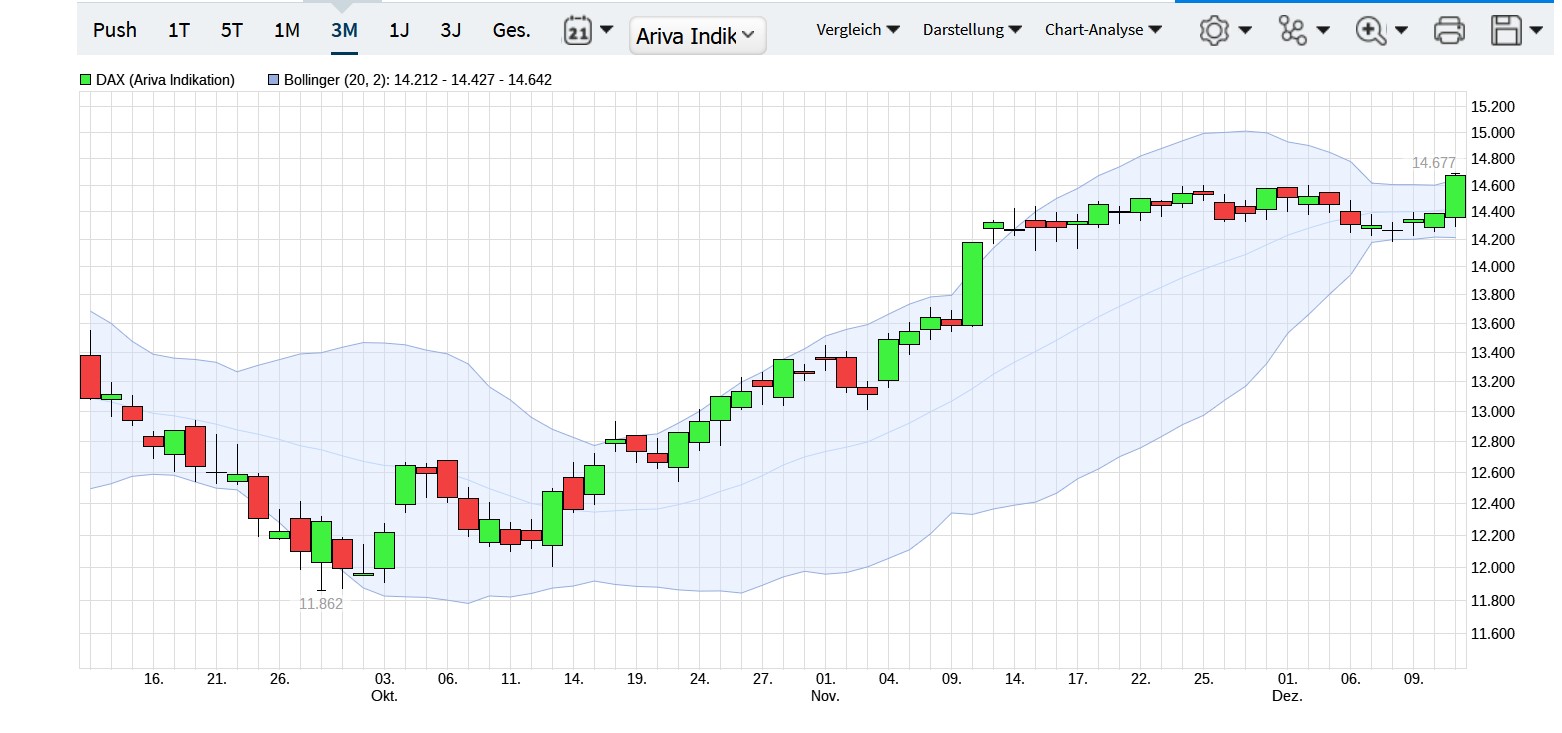This screenshot has height=733, width=1562.
Task: Click the 15.200 y-axis label
Action: click(1493, 107)
